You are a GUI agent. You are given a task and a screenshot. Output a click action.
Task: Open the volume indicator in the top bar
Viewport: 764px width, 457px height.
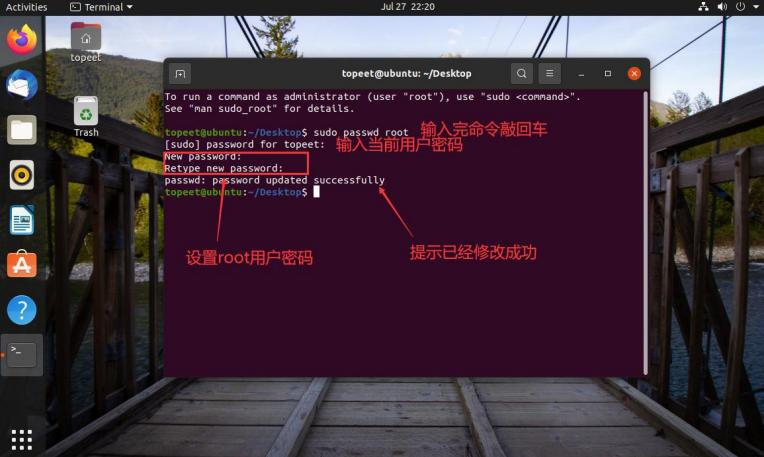(722, 7)
